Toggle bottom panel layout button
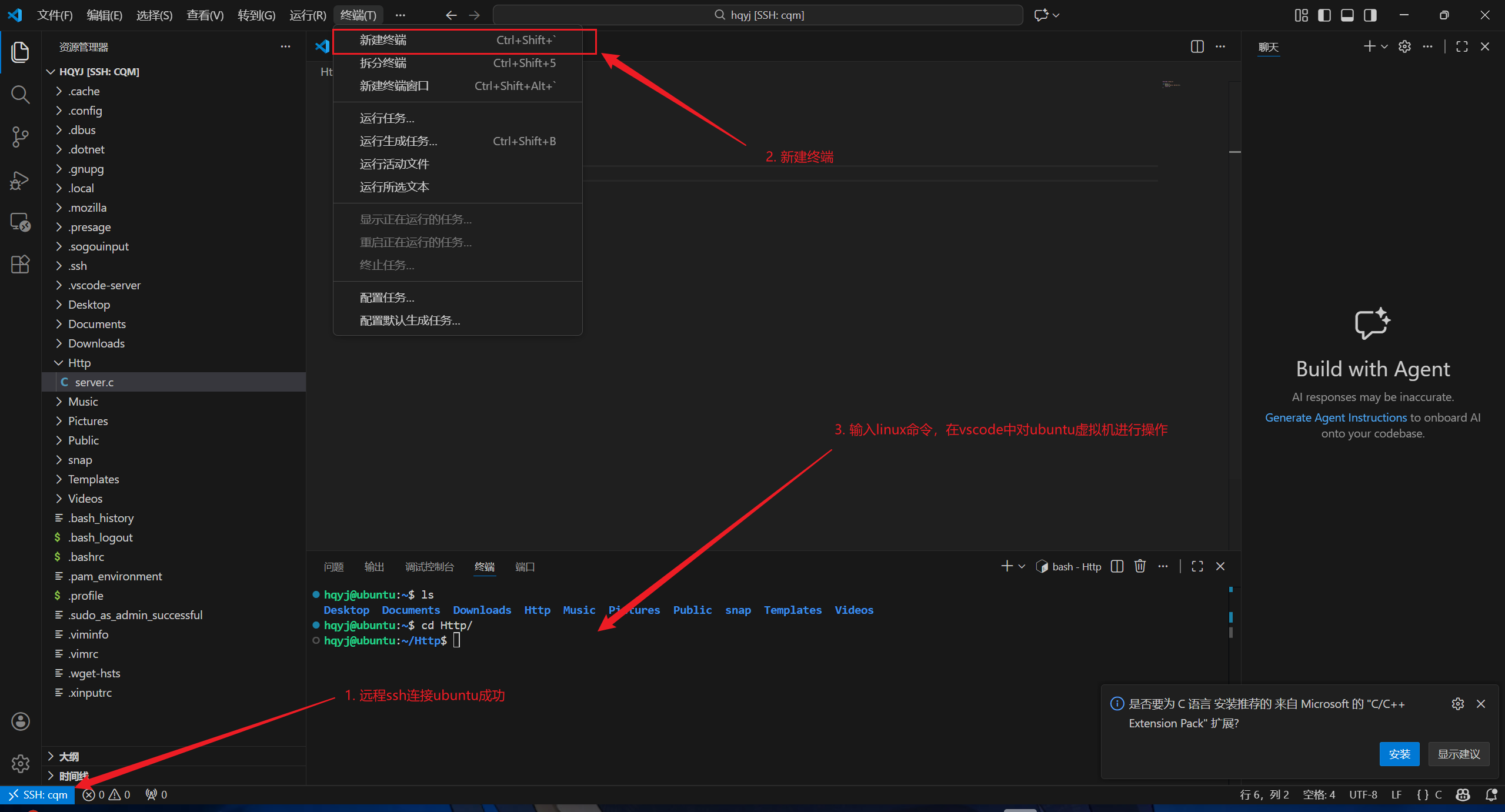 coord(1347,15)
